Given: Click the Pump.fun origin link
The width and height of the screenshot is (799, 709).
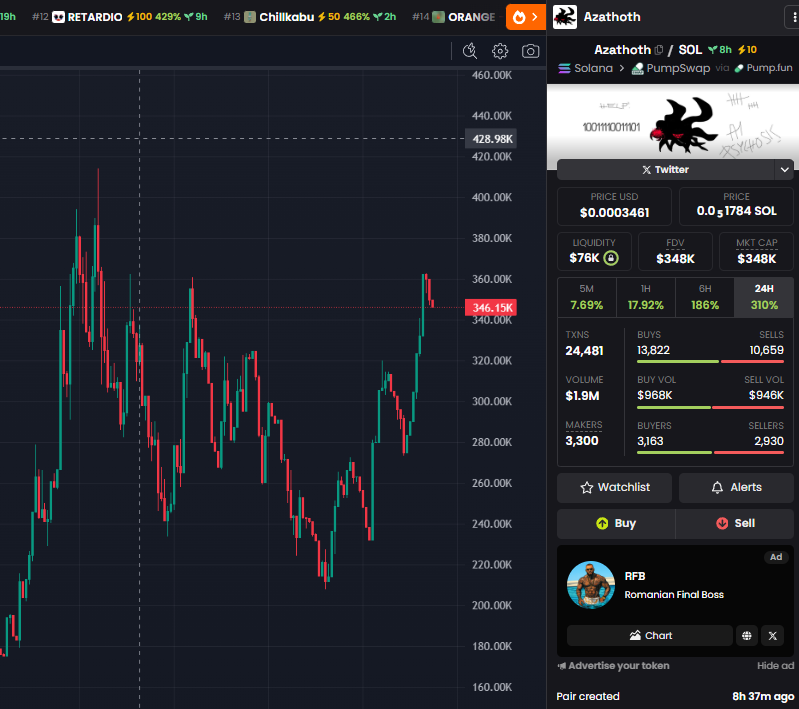Looking at the screenshot, I should point(763,68).
